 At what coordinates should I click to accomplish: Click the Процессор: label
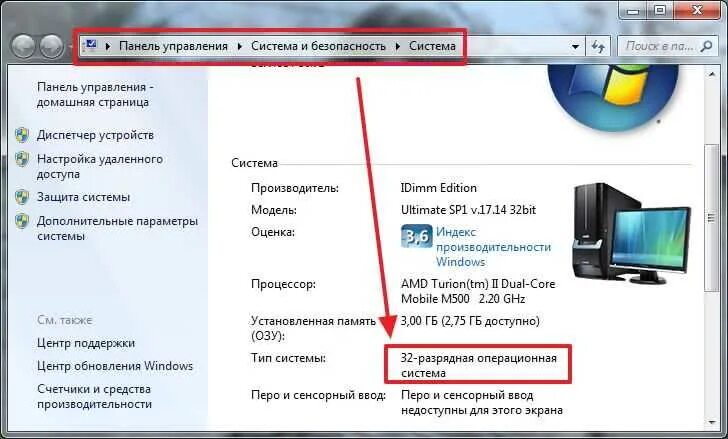283,284
